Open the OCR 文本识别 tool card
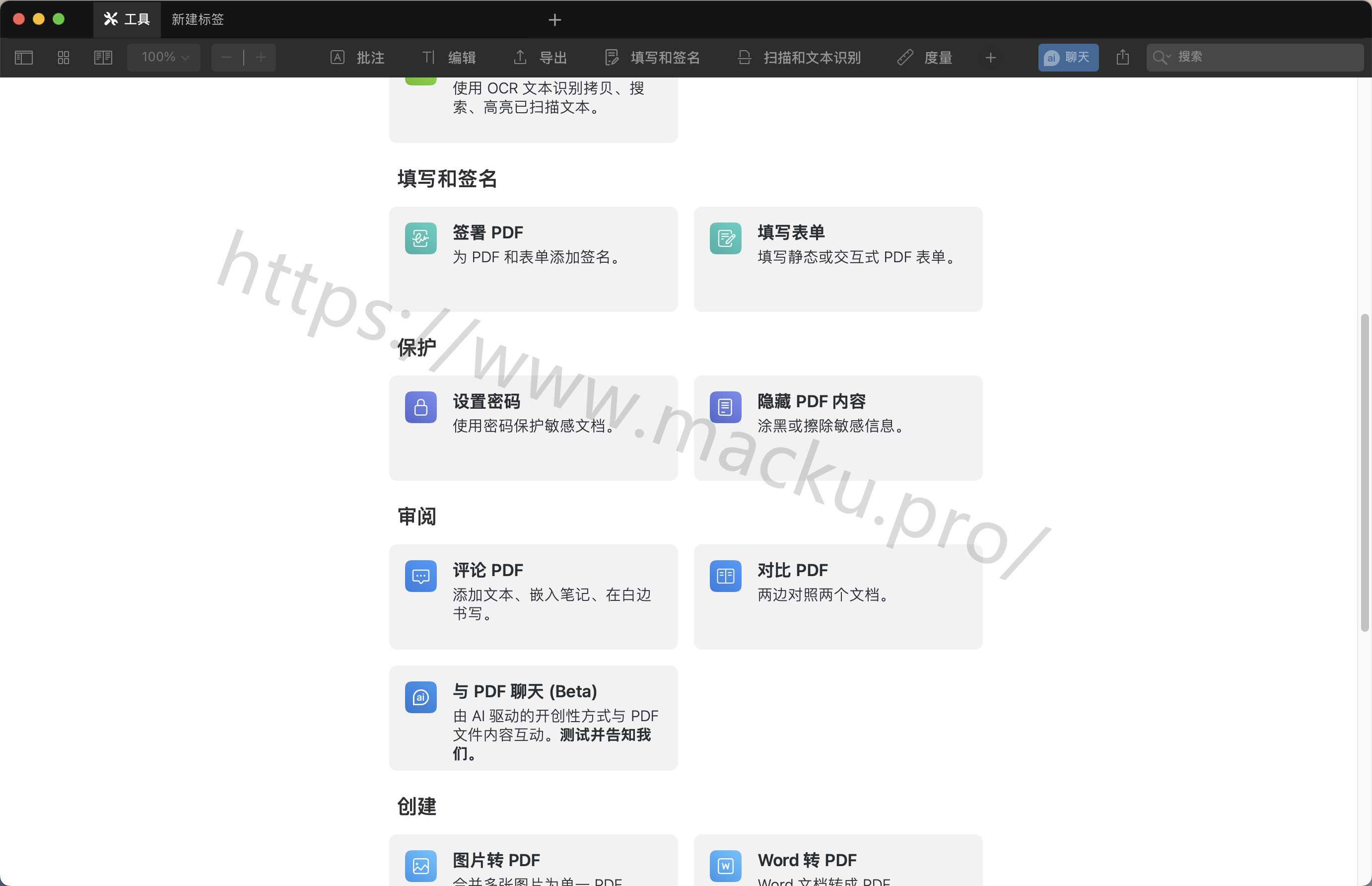 [x=533, y=110]
